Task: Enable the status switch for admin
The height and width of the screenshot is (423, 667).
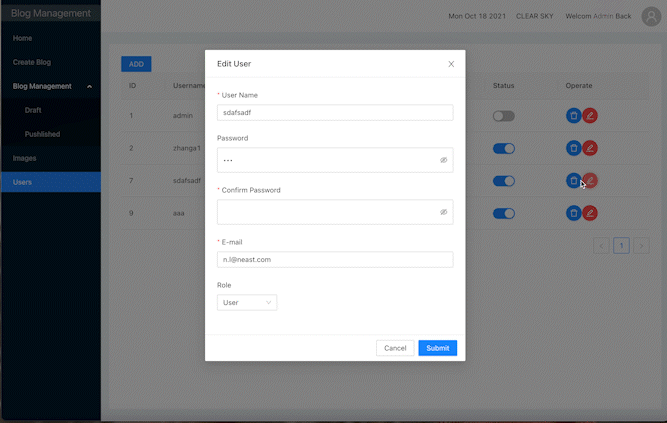Action: point(503,116)
